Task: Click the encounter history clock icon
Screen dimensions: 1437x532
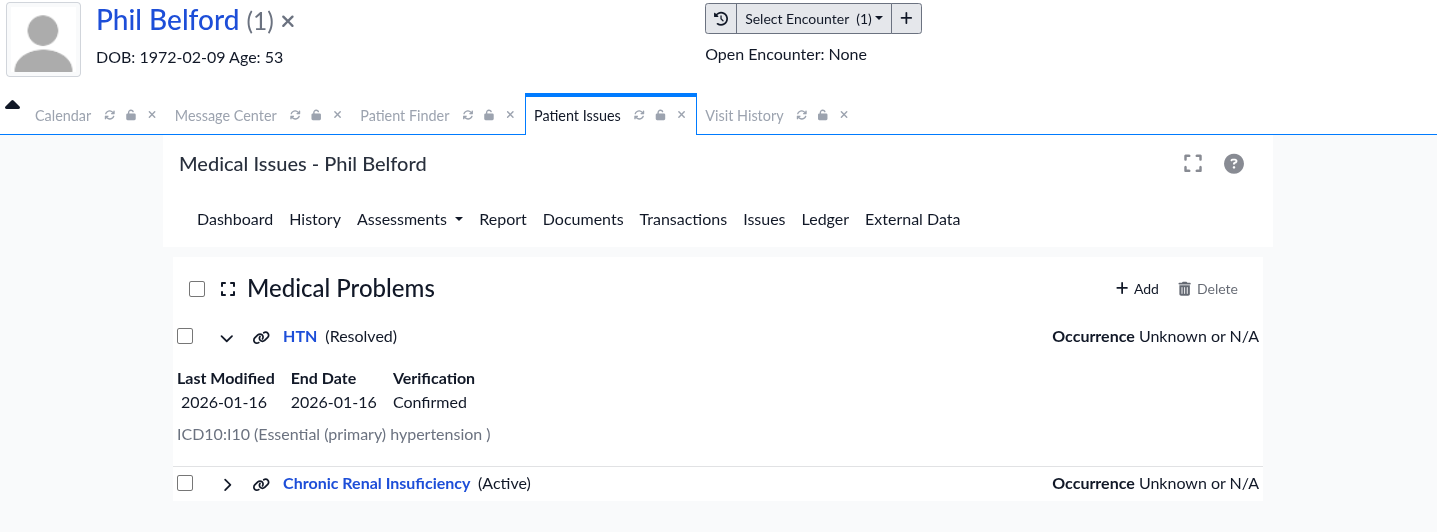Action: [x=721, y=19]
